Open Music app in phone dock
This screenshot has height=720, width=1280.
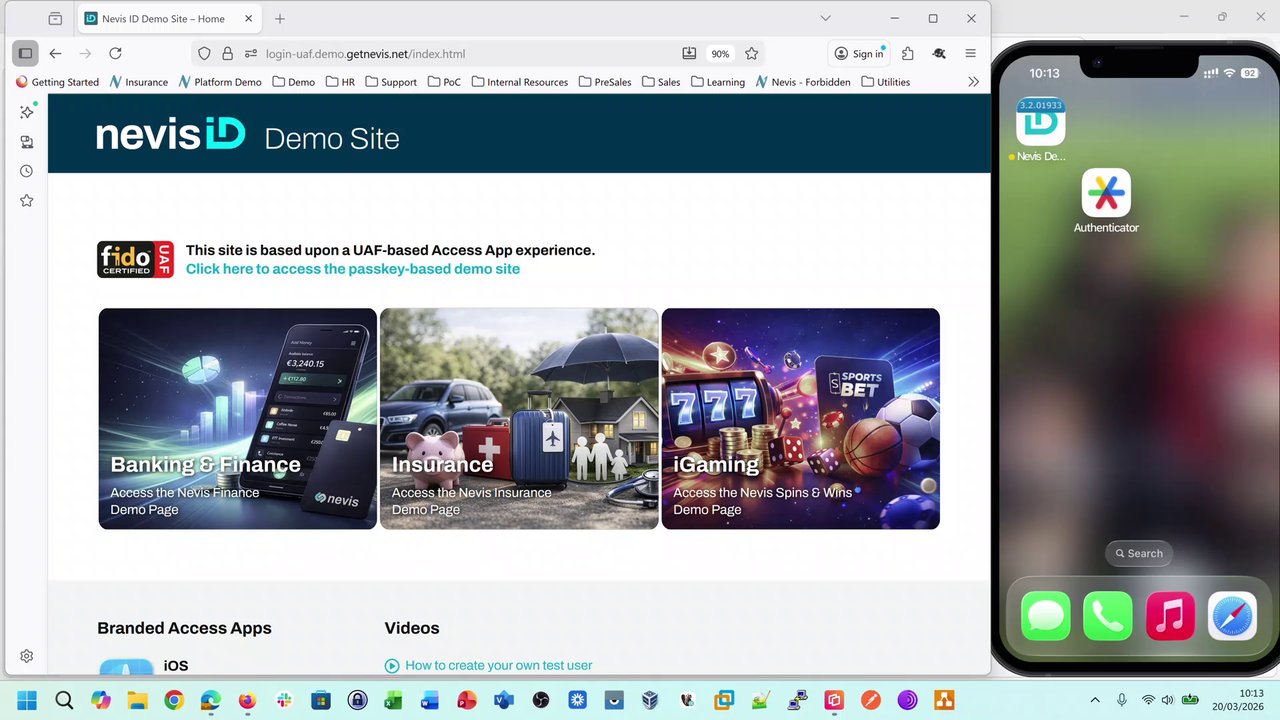[x=1170, y=616]
